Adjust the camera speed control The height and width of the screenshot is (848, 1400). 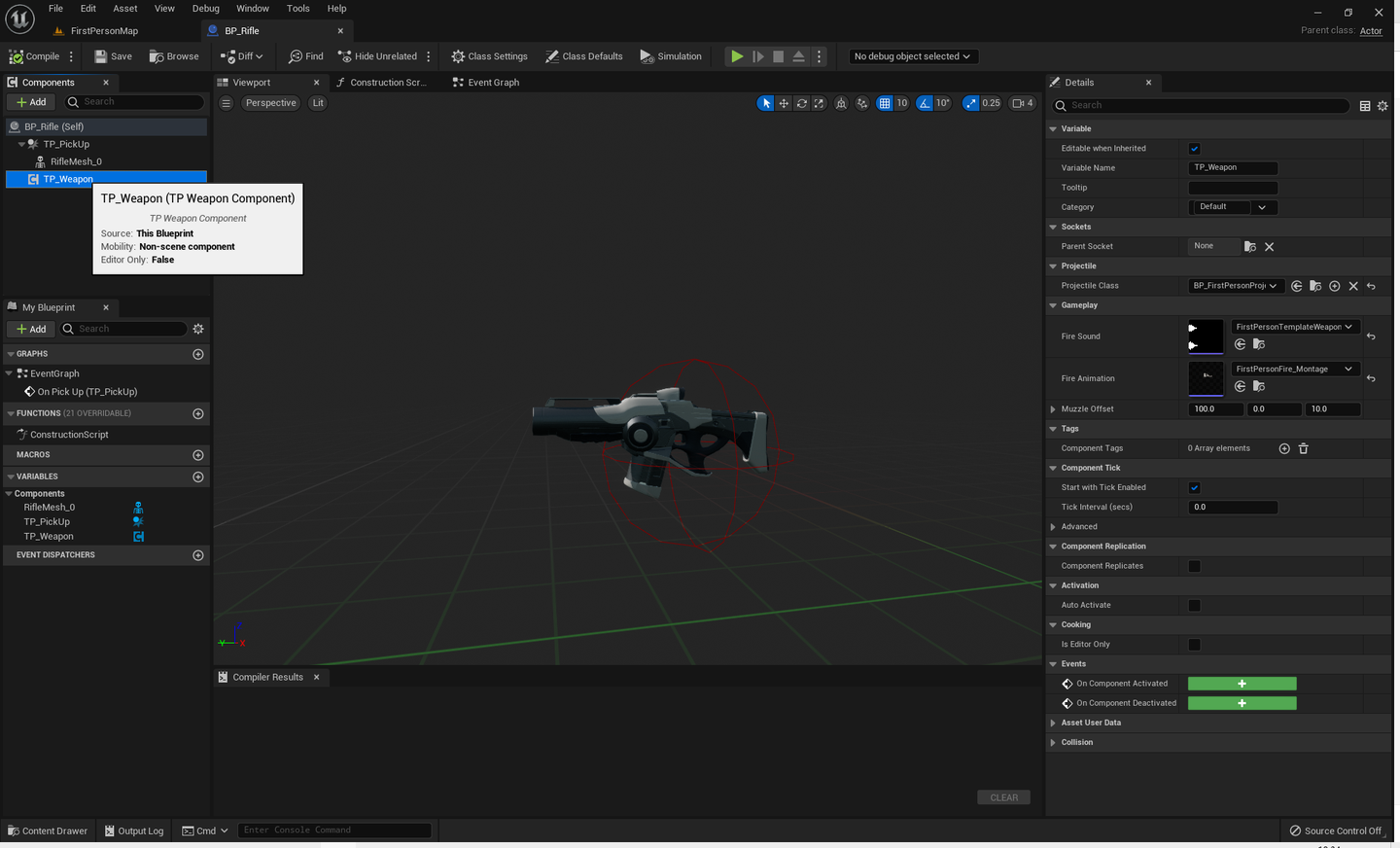coord(1022,102)
